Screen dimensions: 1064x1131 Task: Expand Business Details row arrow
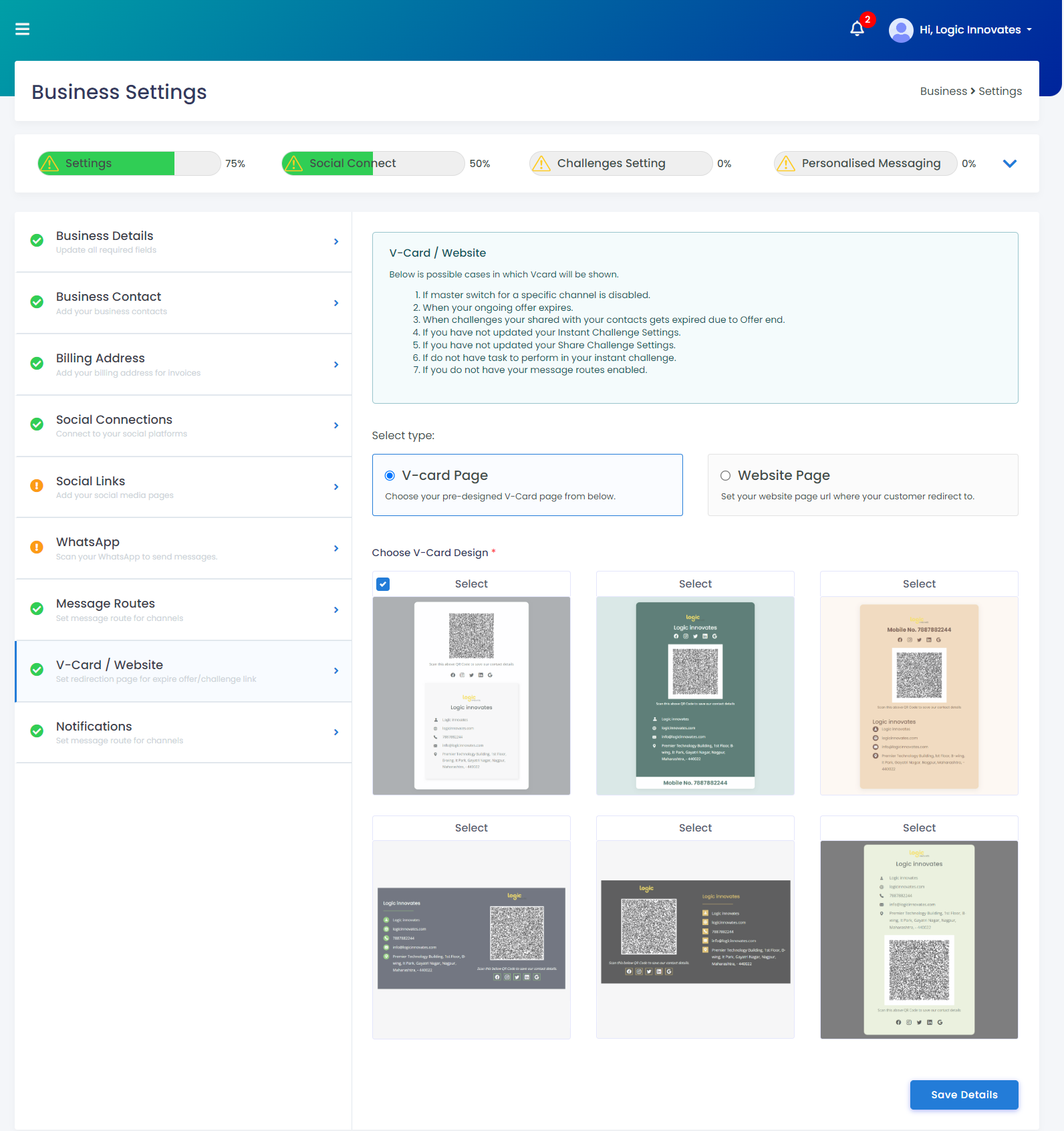[336, 242]
